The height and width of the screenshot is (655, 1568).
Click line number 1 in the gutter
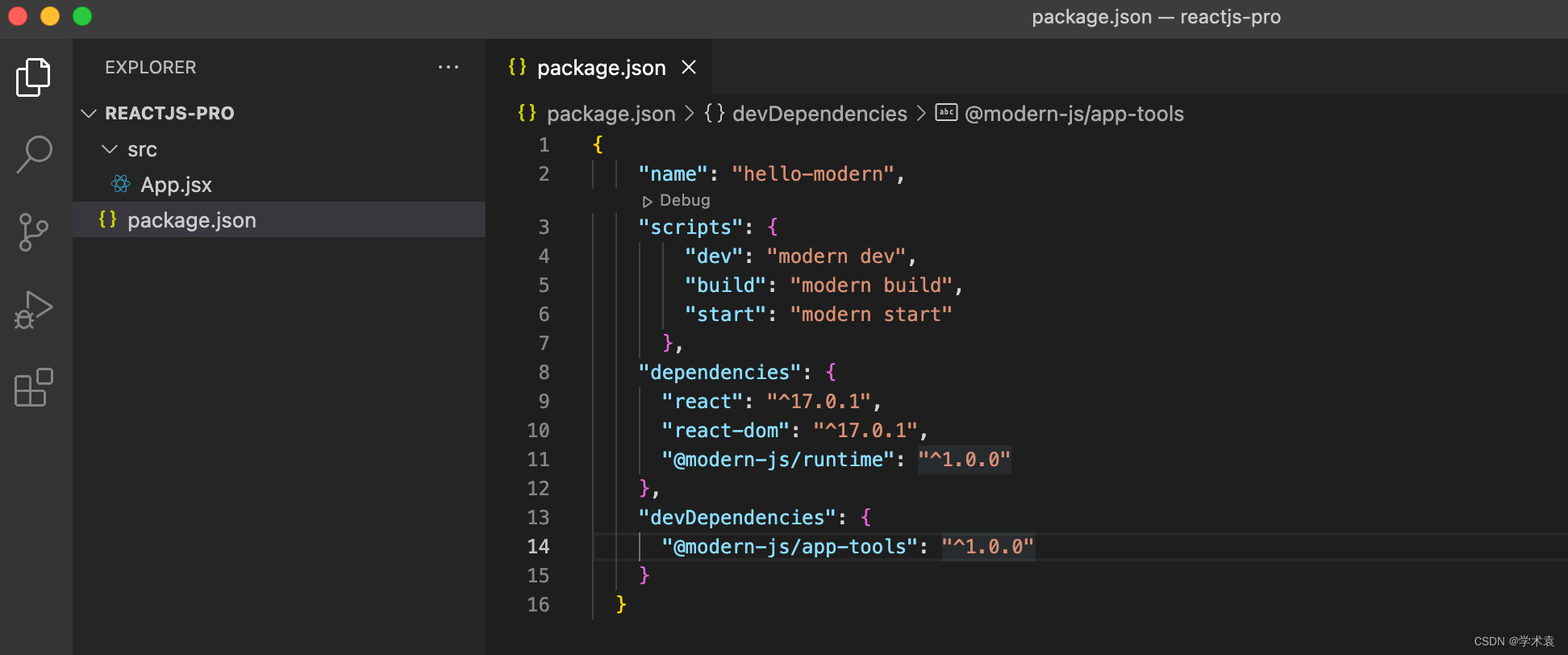544,144
